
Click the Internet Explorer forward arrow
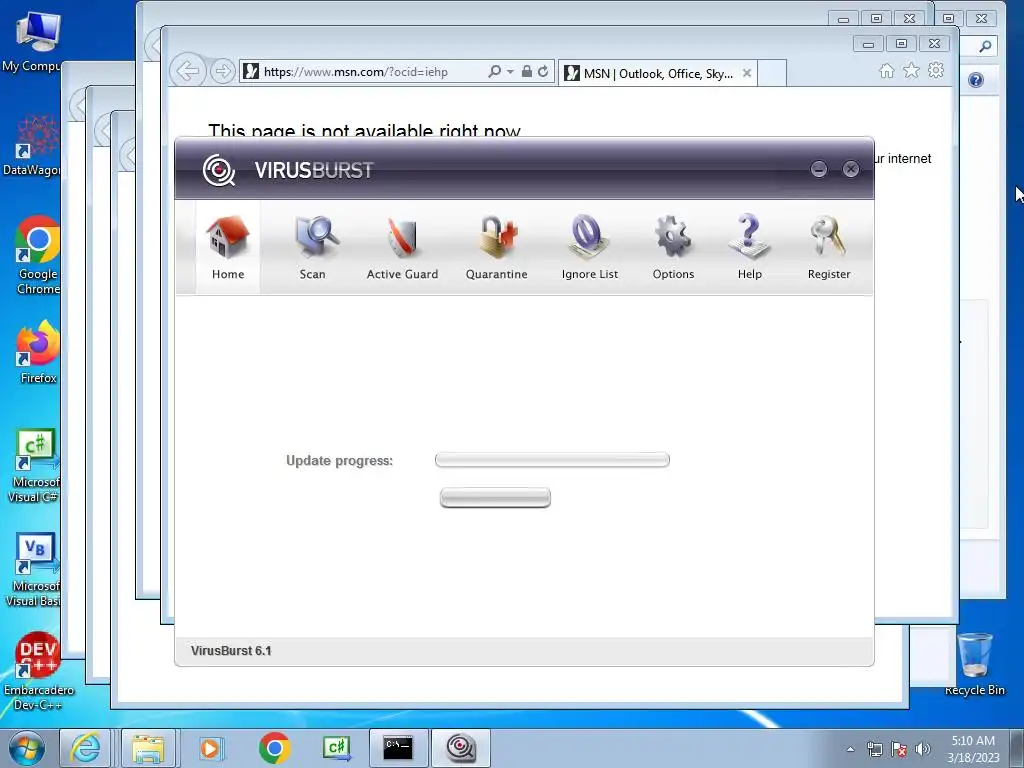pos(223,71)
